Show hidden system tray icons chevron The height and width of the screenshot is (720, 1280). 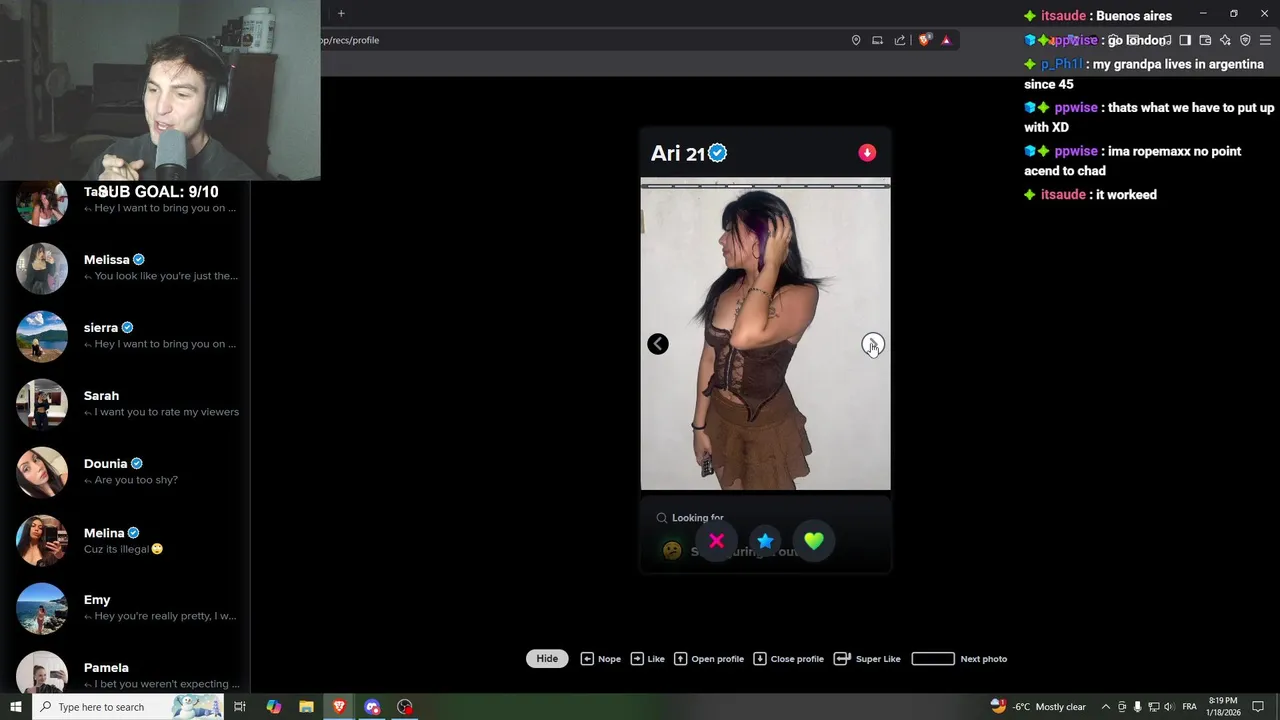(x=1105, y=707)
